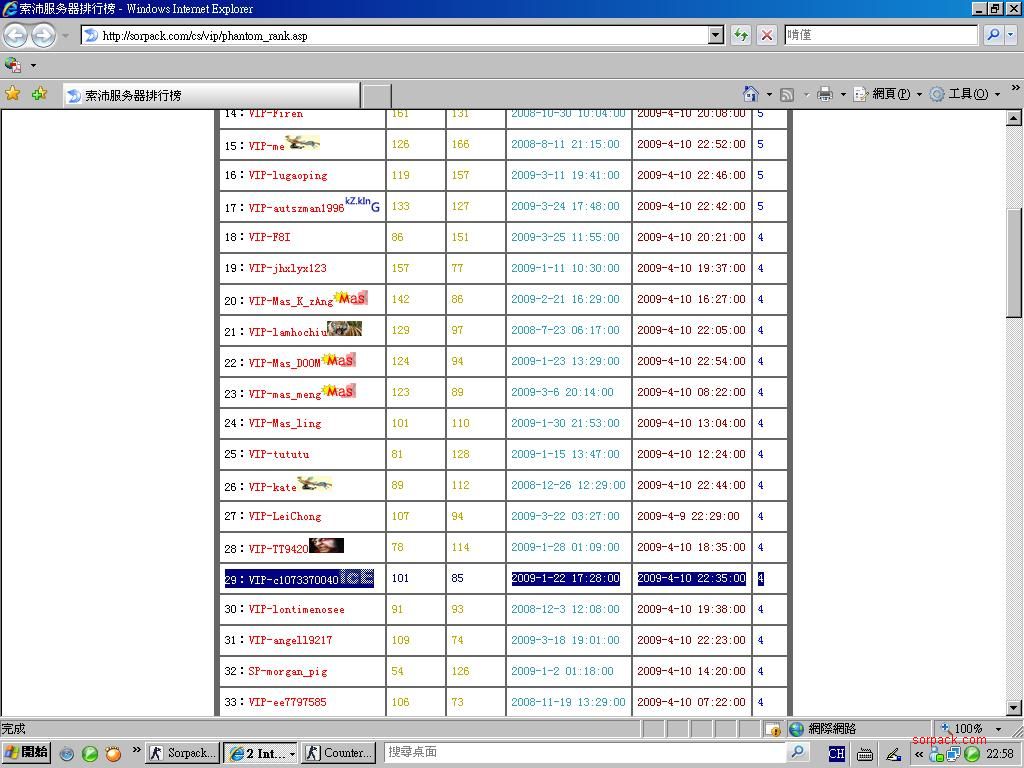Image resolution: width=1024 pixels, height=768 pixels.
Task: Open the Page (網頁) dropdown menu
Action: tap(888, 94)
